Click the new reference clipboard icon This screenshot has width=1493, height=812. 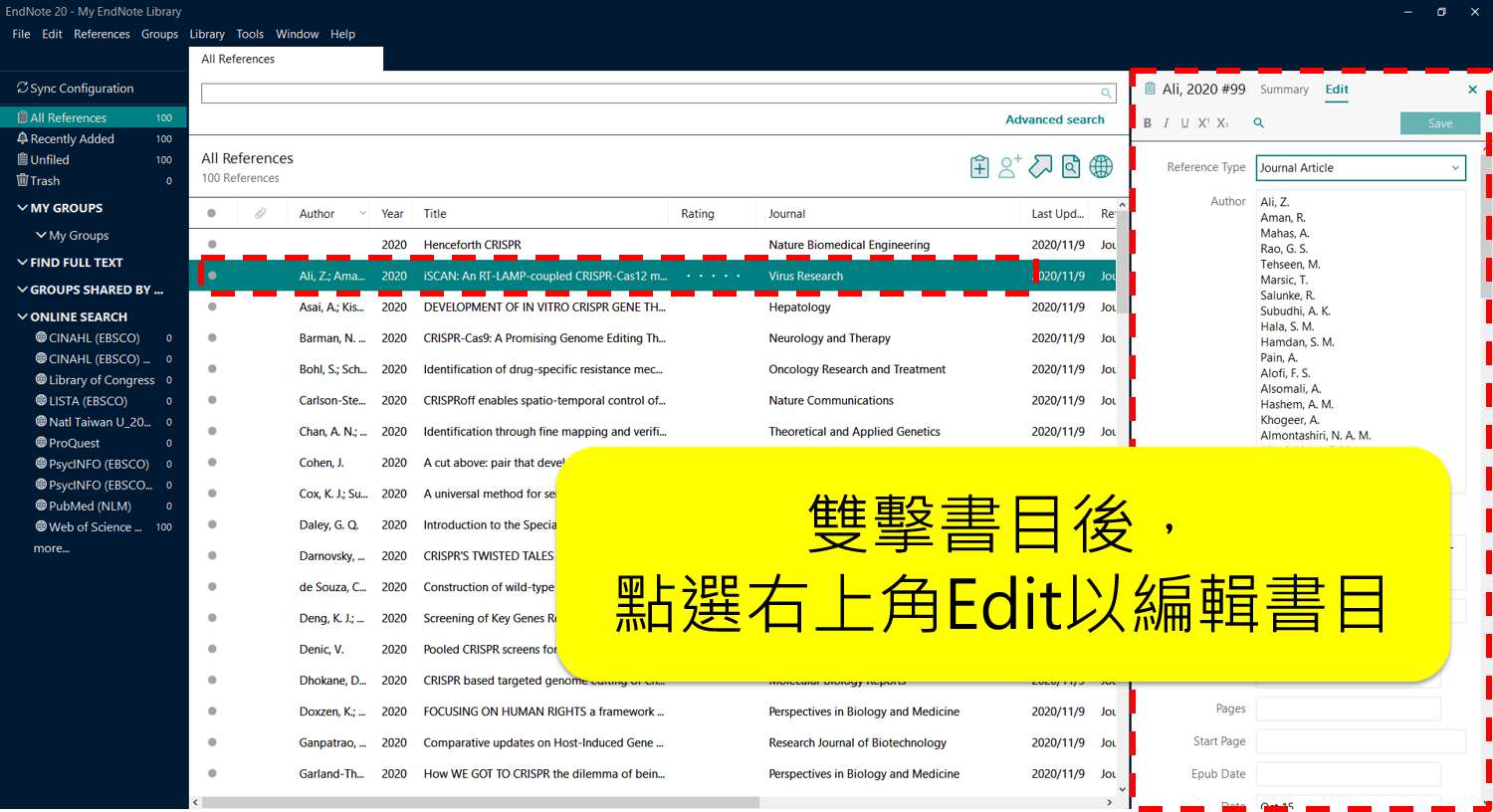(979, 167)
